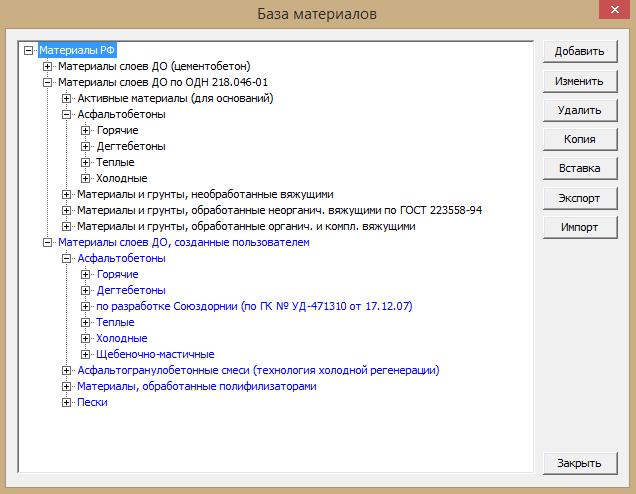Expand Материалы, обработанные полифилизаторами node
The height and width of the screenshot is (494, 636).
[66, 387]
